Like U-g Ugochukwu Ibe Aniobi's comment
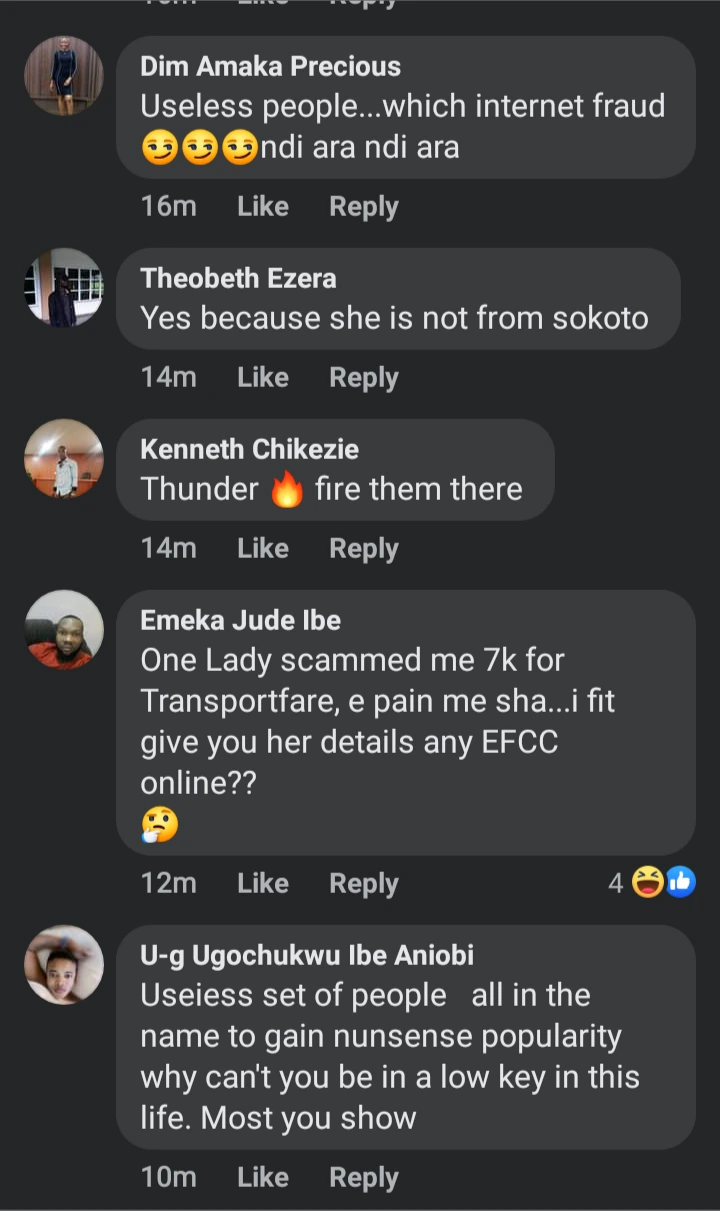Image resolution: width=720 pixels, height=1211 pixels. 263,1178
